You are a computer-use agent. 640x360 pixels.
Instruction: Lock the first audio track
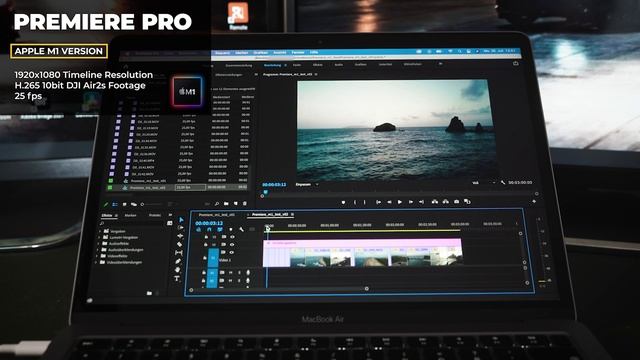(x=204, y=272)
